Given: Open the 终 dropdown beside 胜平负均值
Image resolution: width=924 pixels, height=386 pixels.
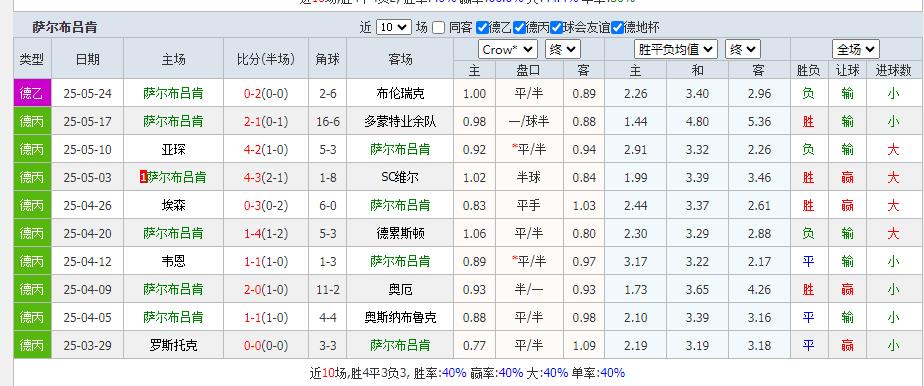Looking at the screenshot, I should tap(742, 50).
